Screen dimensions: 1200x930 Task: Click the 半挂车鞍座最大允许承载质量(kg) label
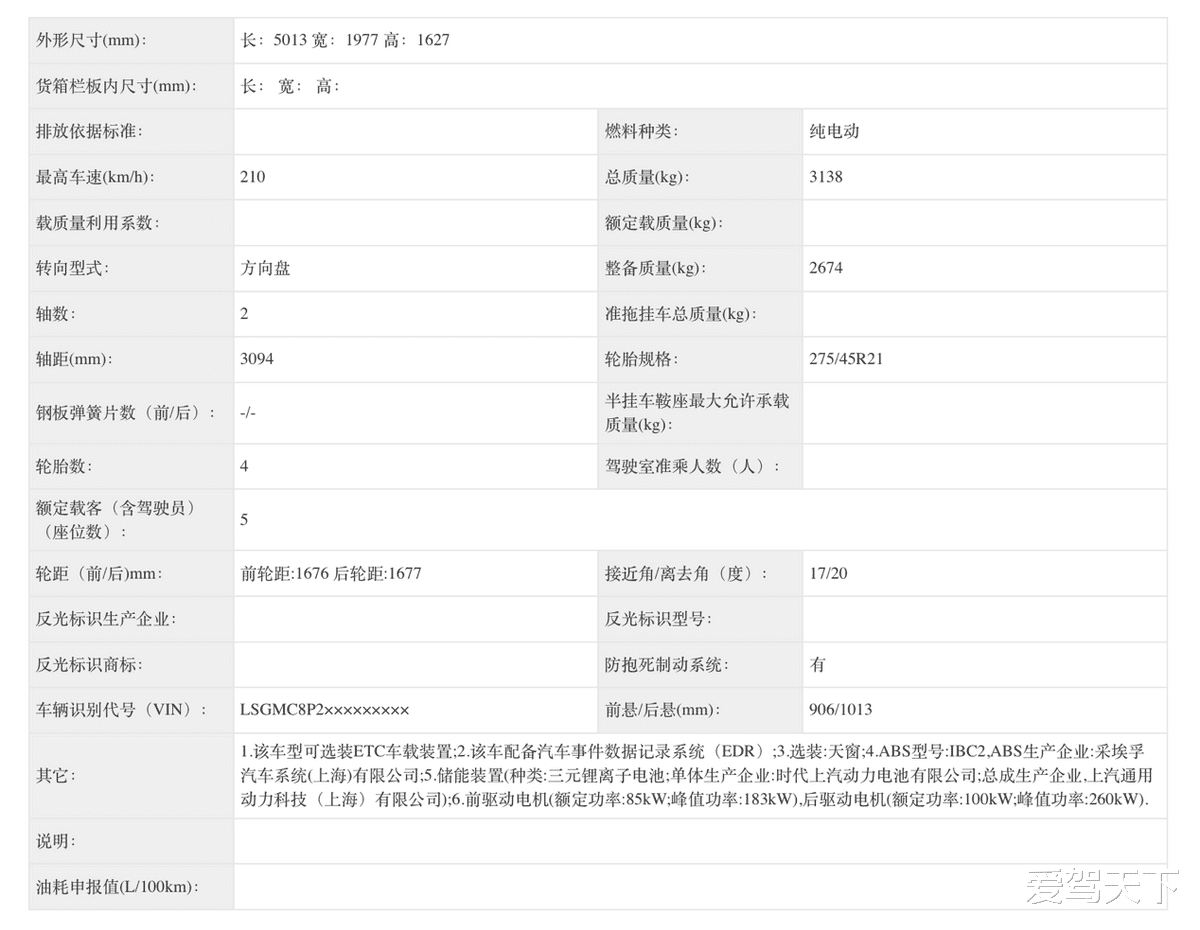click(698, 413)
